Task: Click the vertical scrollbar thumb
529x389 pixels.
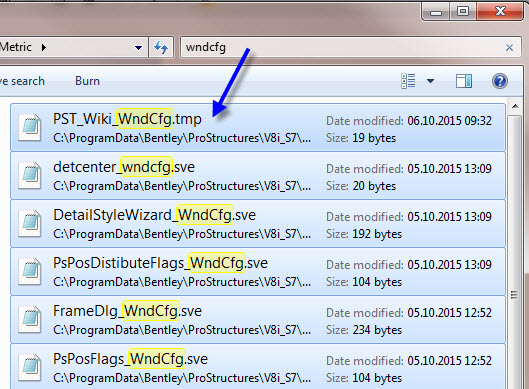Action: [515, 295]
